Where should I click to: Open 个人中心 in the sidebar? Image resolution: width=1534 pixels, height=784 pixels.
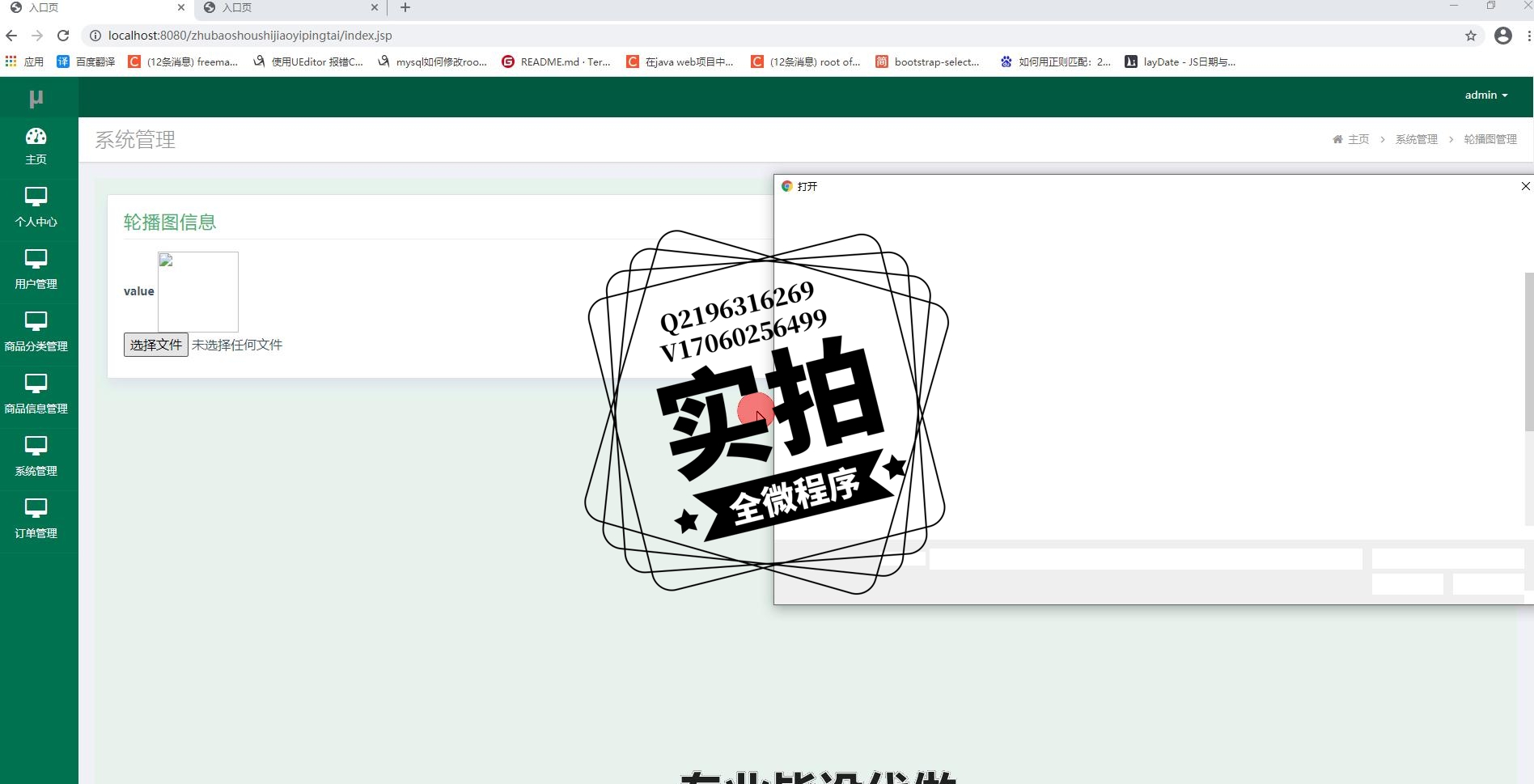(36, 207)
